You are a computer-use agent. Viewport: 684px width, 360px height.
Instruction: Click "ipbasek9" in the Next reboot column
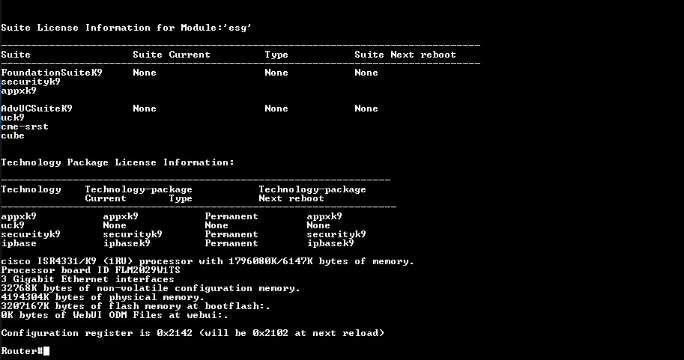330,243
